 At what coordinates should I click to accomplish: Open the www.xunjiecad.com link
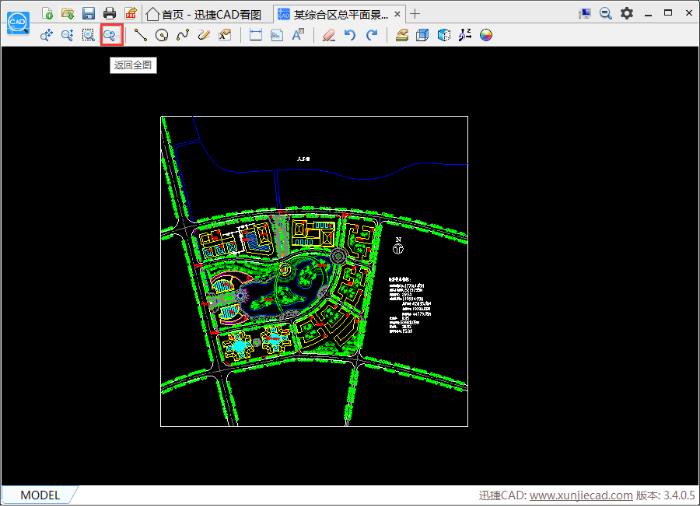click(580, 495)
